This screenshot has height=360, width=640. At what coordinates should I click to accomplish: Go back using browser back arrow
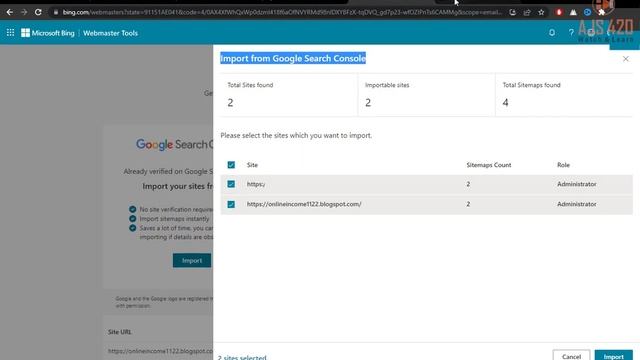pyautogui.click(x=10, y=12)
